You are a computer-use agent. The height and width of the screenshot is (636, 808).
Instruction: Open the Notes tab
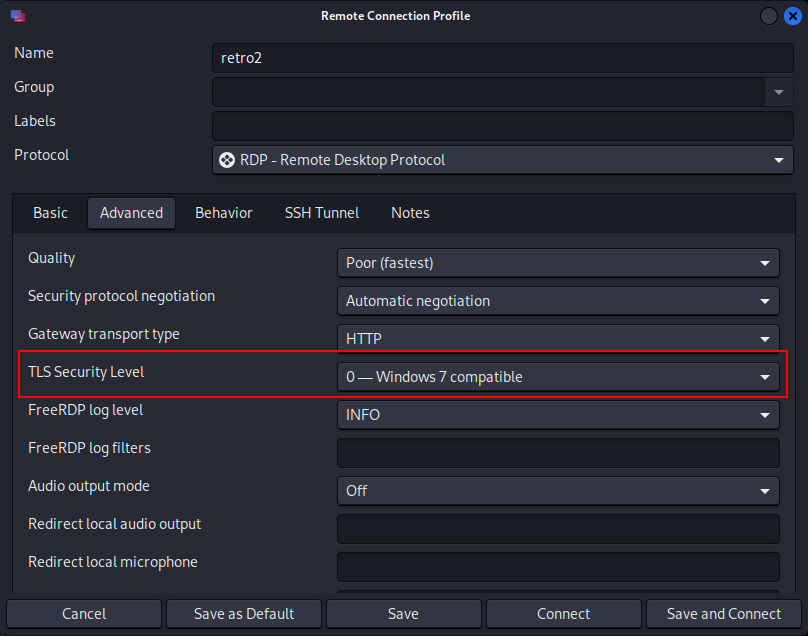410,213
